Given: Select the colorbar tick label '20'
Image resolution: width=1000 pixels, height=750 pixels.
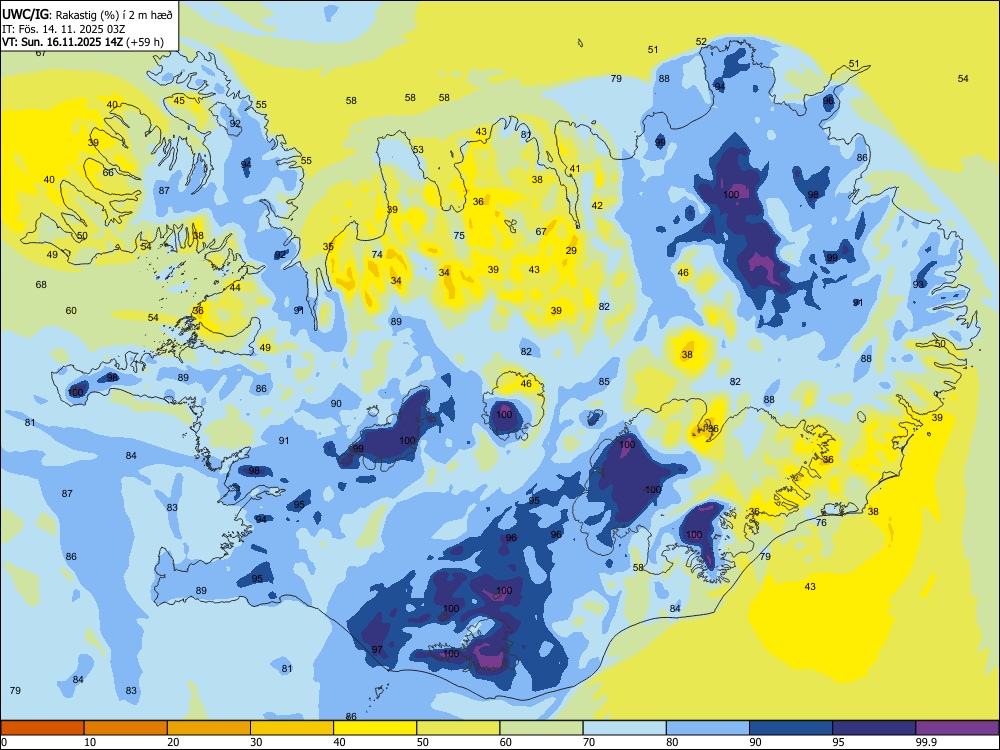Looking at the screenshot, I should (173, 742).
